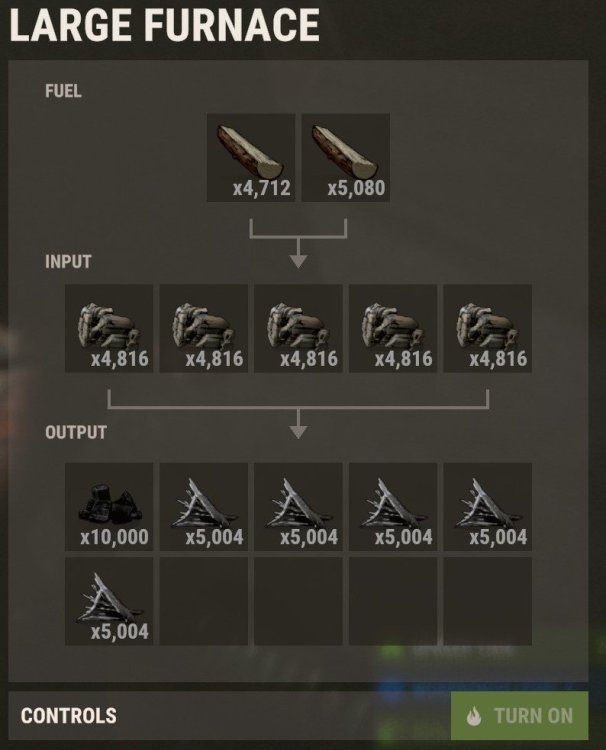The height and width of the screenshot is (750, 606).
Task: Grab the first metal fragments output stack
Action: pos(204,507)
